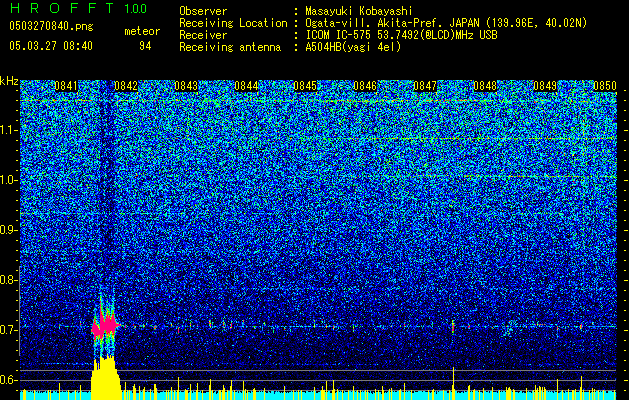Click the tall yellow spike below 0847
This screenshot has height=400, width=629.
[x=453, y=383]
